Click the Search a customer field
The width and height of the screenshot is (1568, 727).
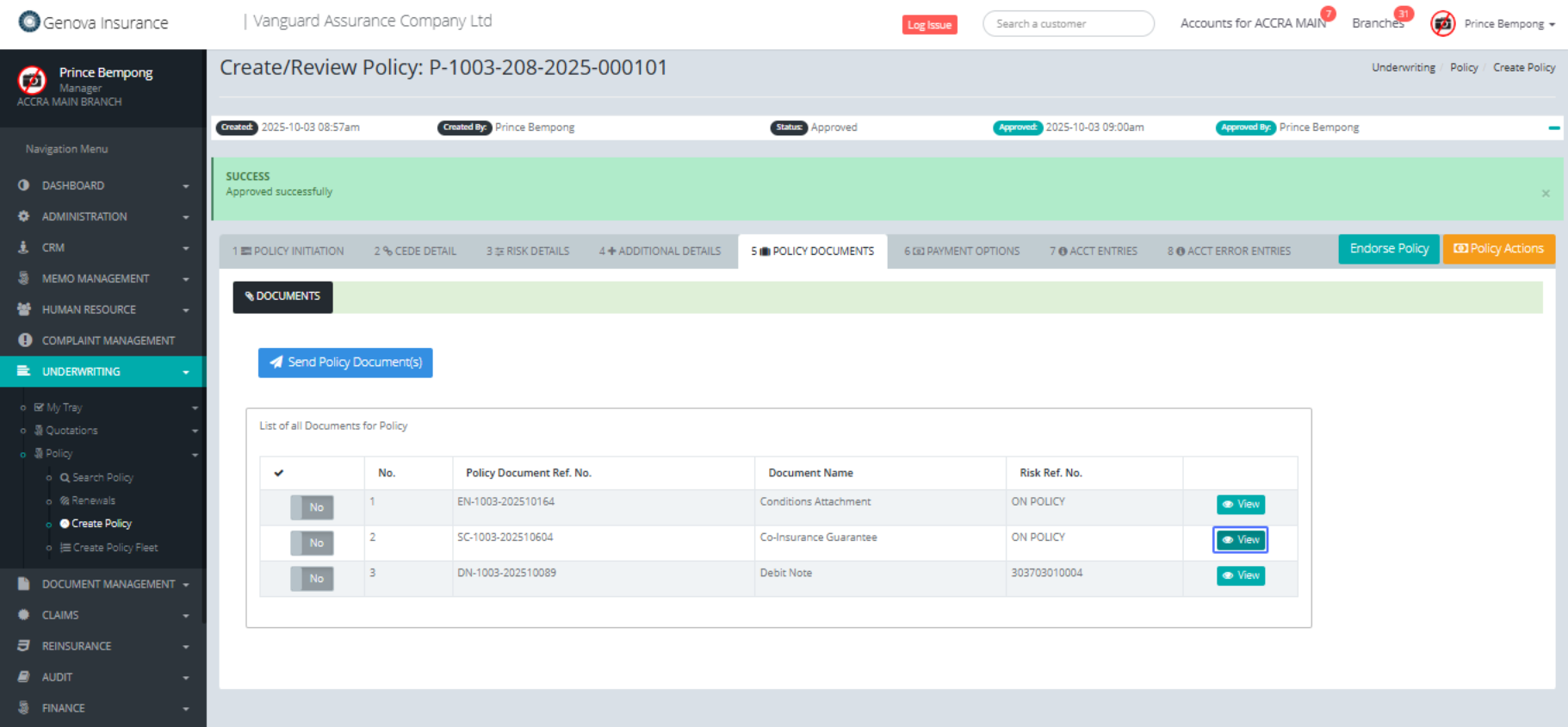(1068, 24)
